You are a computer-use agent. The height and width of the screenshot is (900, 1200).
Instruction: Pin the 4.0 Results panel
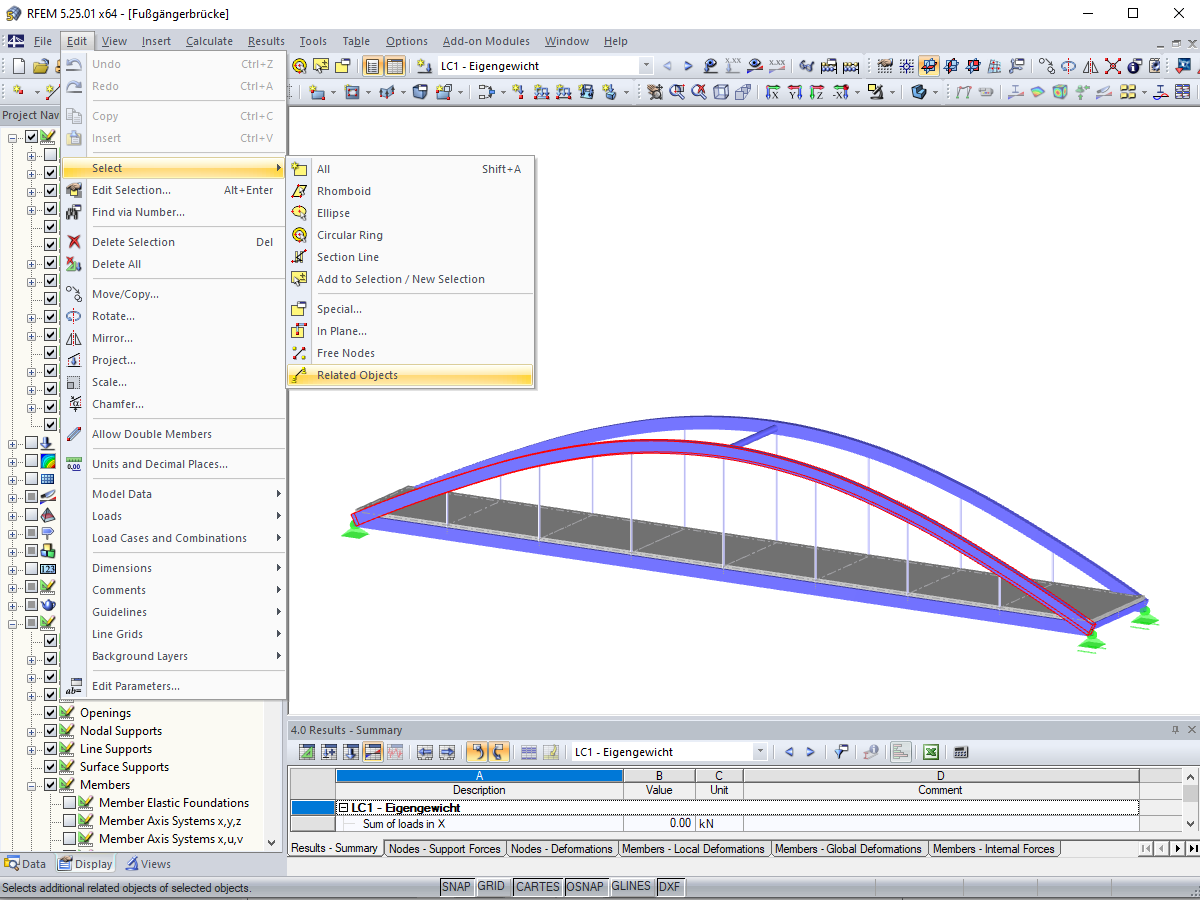(x=1174, y=730)
